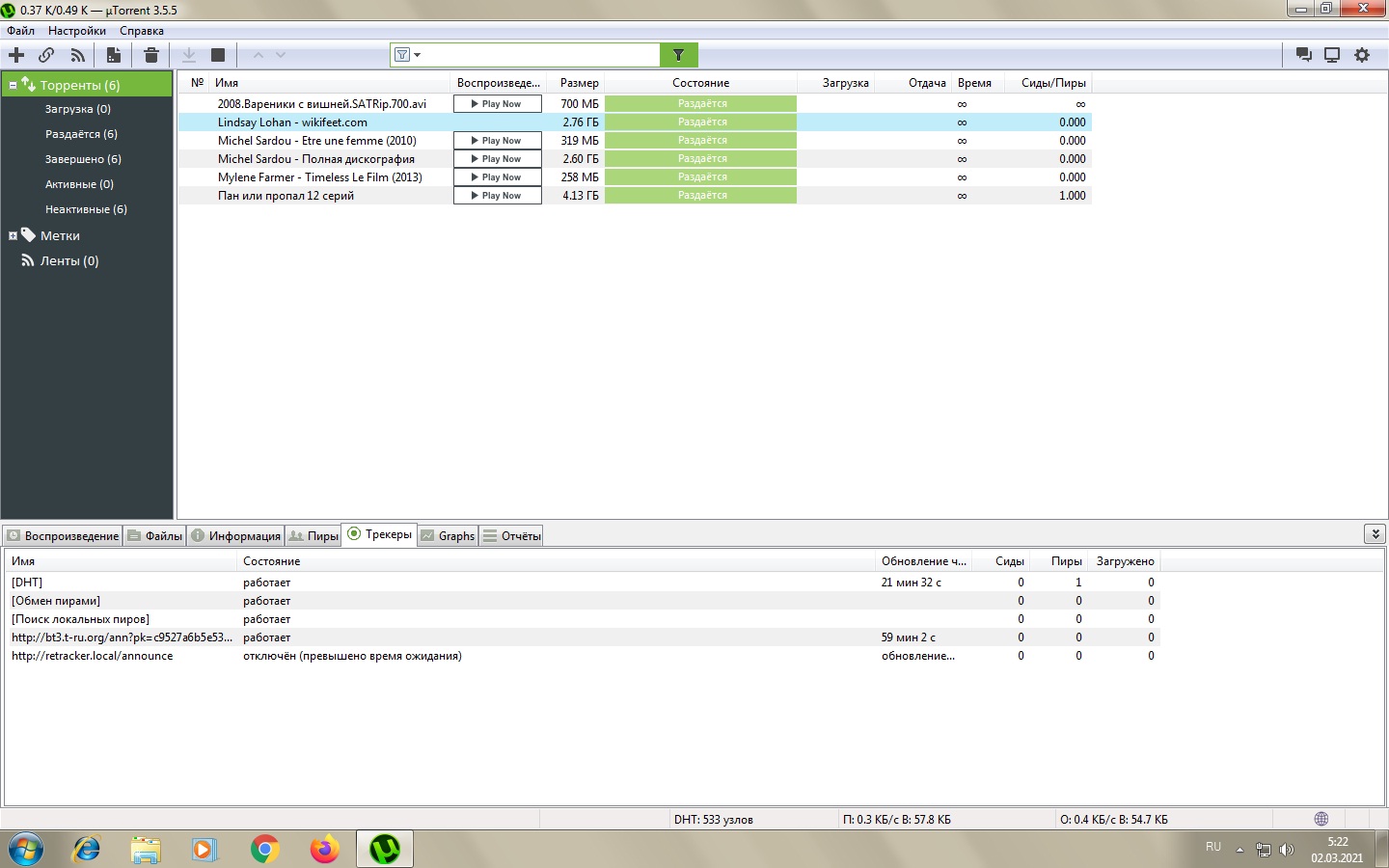The height and width of the screenshot is (868, 1389).
Task: Open Google Chrome from taskbar
Action: [x=264, y=849]
